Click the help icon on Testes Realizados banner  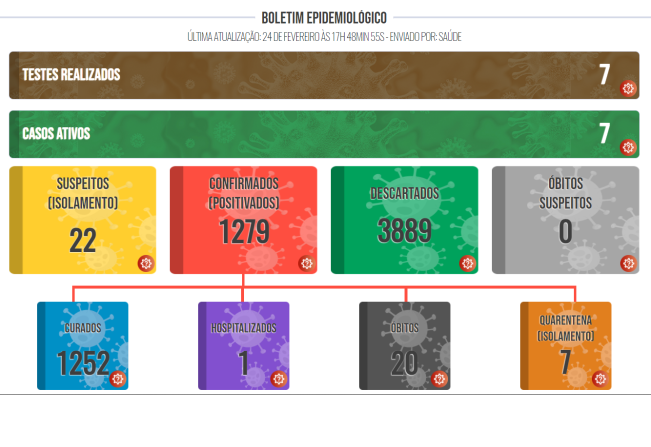coord(628,88)
